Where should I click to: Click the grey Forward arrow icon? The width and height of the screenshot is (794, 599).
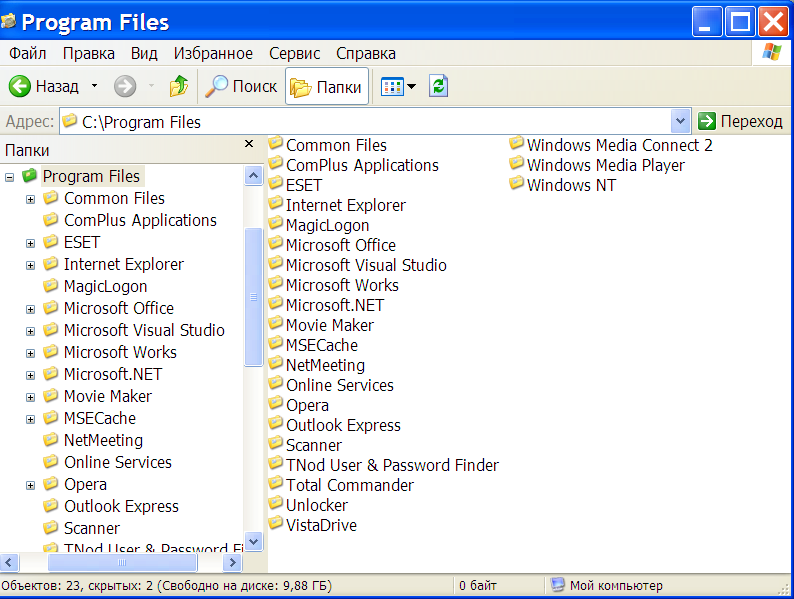pyautogui.click(x=125, y=86)
